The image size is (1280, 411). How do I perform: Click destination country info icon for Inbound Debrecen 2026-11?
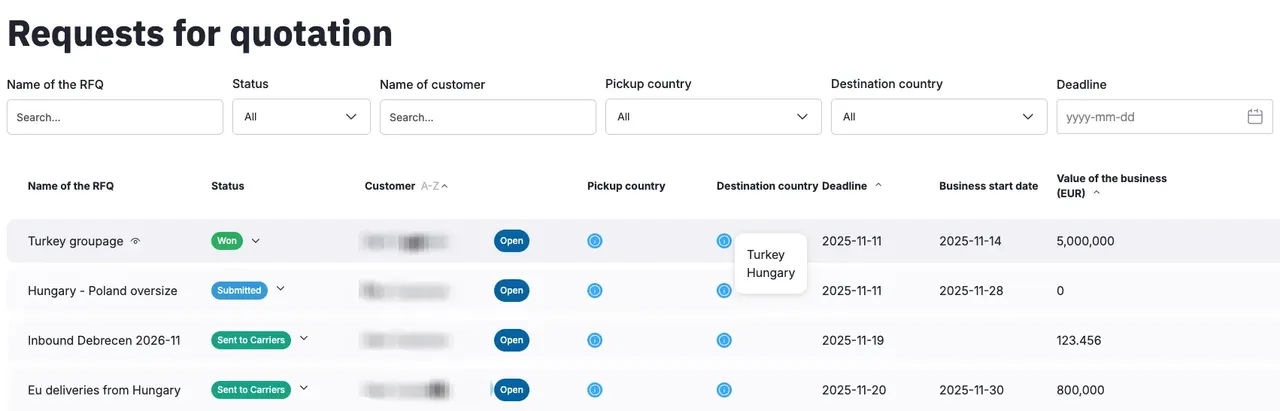724,340
